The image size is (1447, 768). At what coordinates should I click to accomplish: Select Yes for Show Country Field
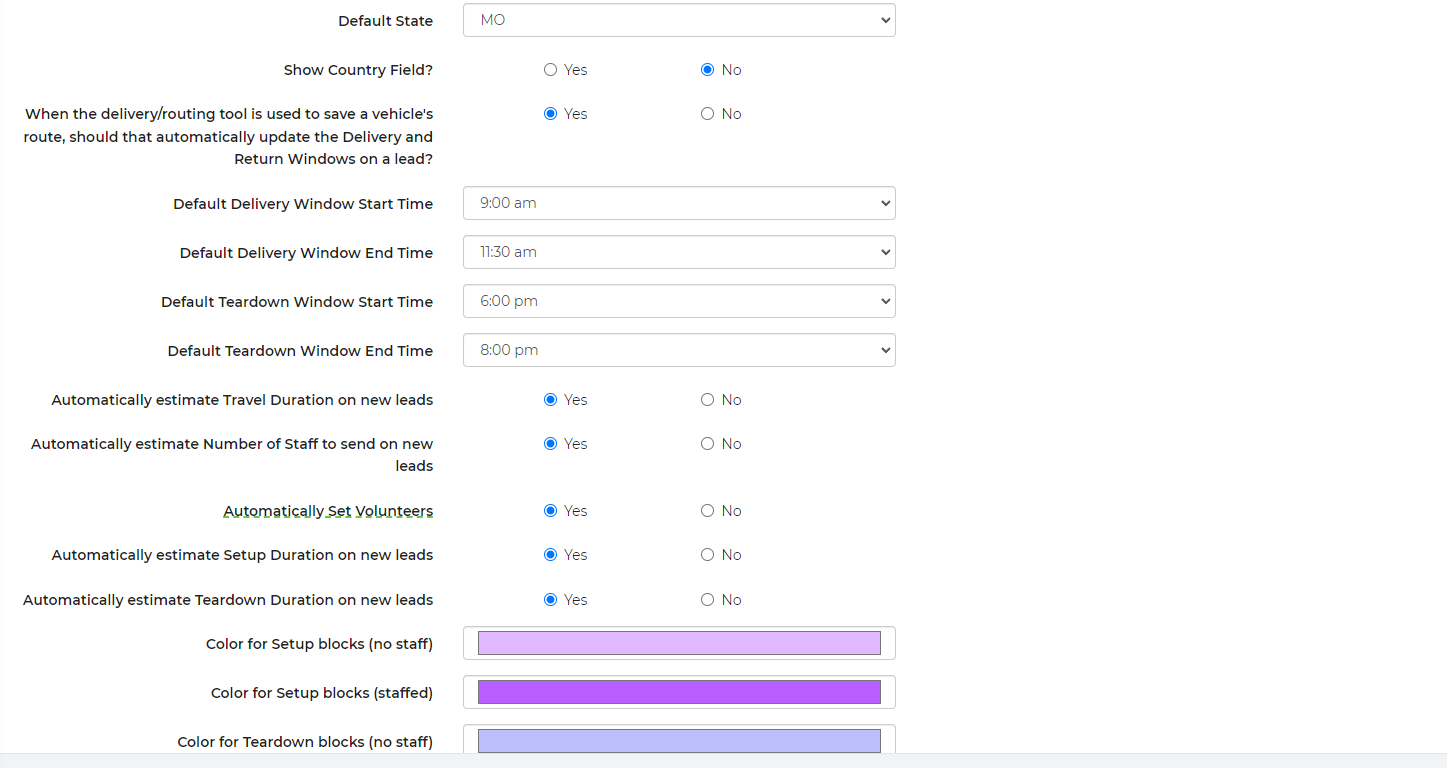(x=550, y=70)
